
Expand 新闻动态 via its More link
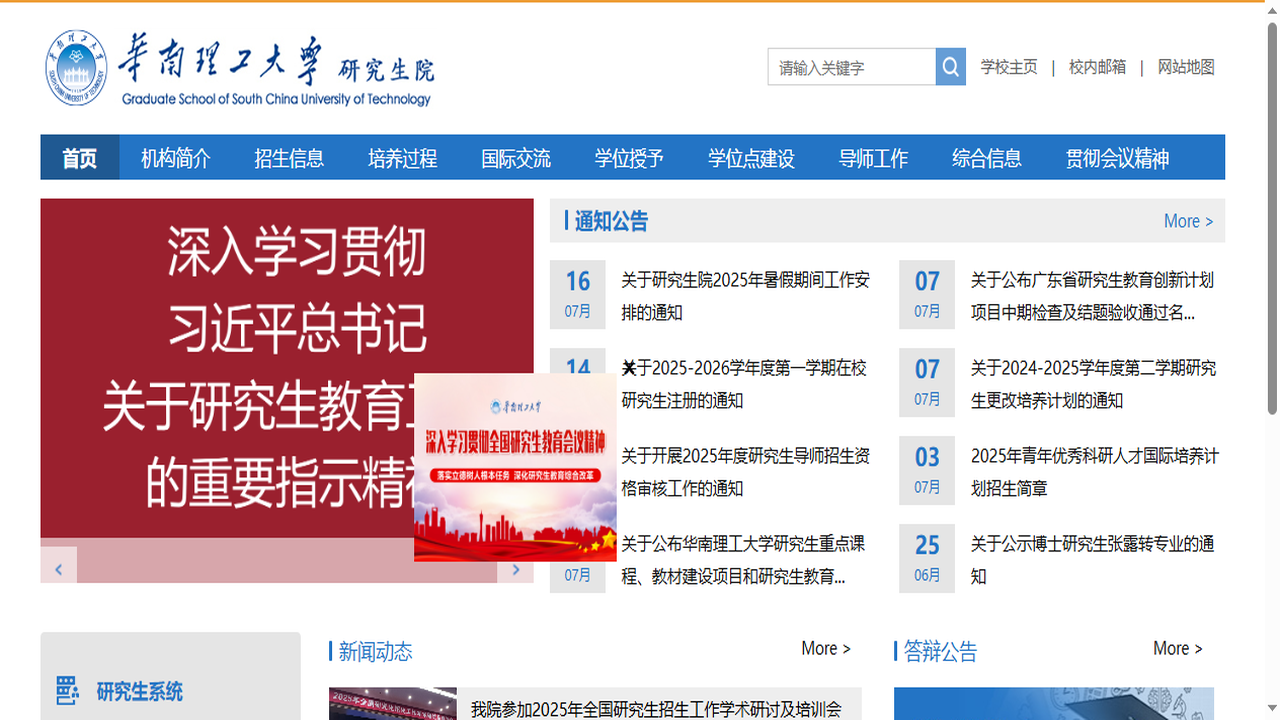pos(825,648)
